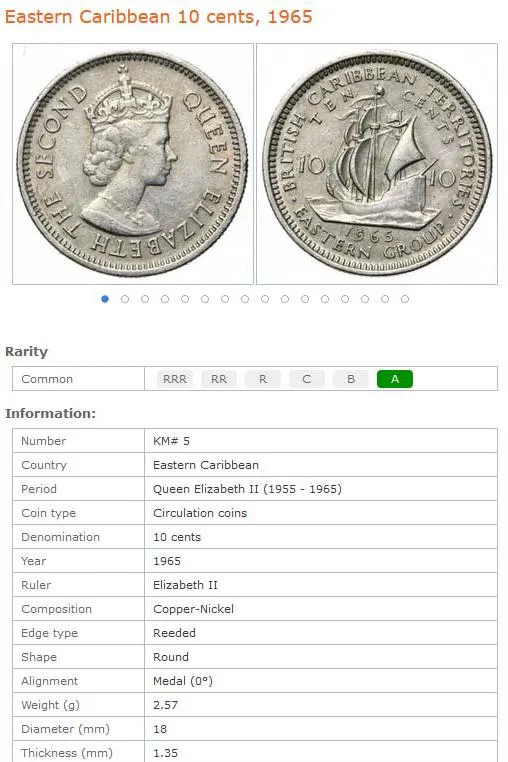Click the B rarity badge
508x762 pixels.
coord(350,379)
